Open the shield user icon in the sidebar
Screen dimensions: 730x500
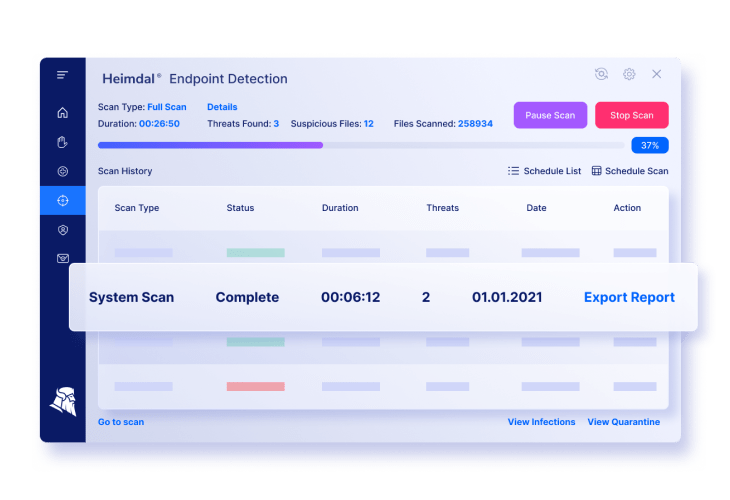click(63, 230)
